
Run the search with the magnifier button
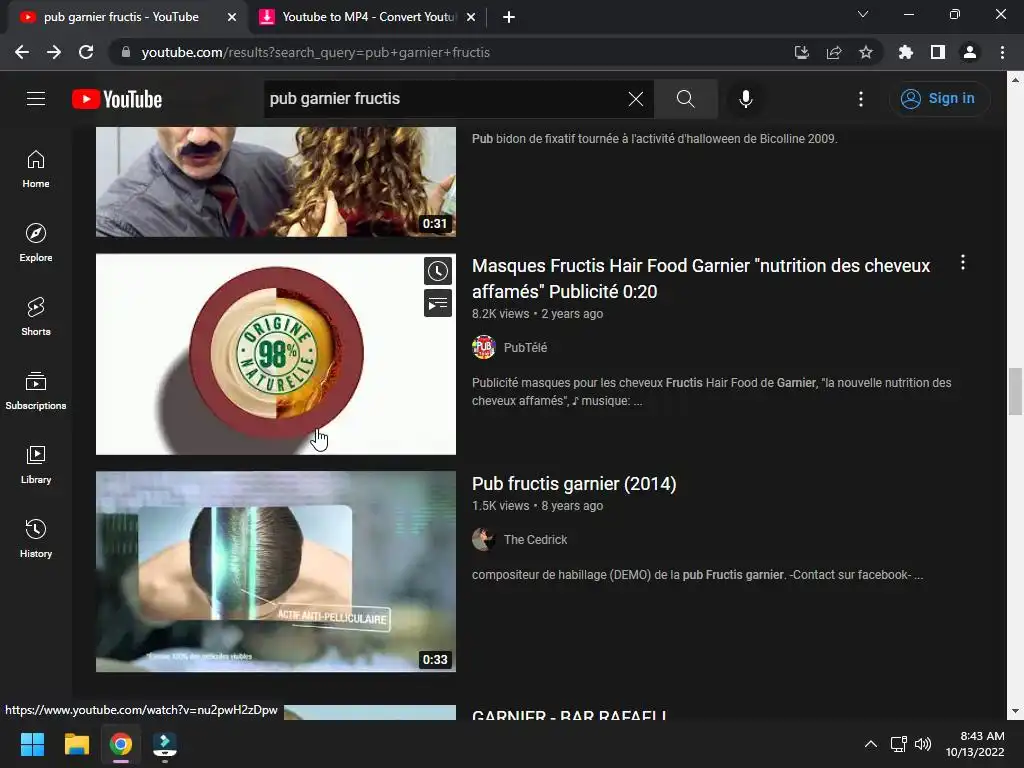[685, 99]
